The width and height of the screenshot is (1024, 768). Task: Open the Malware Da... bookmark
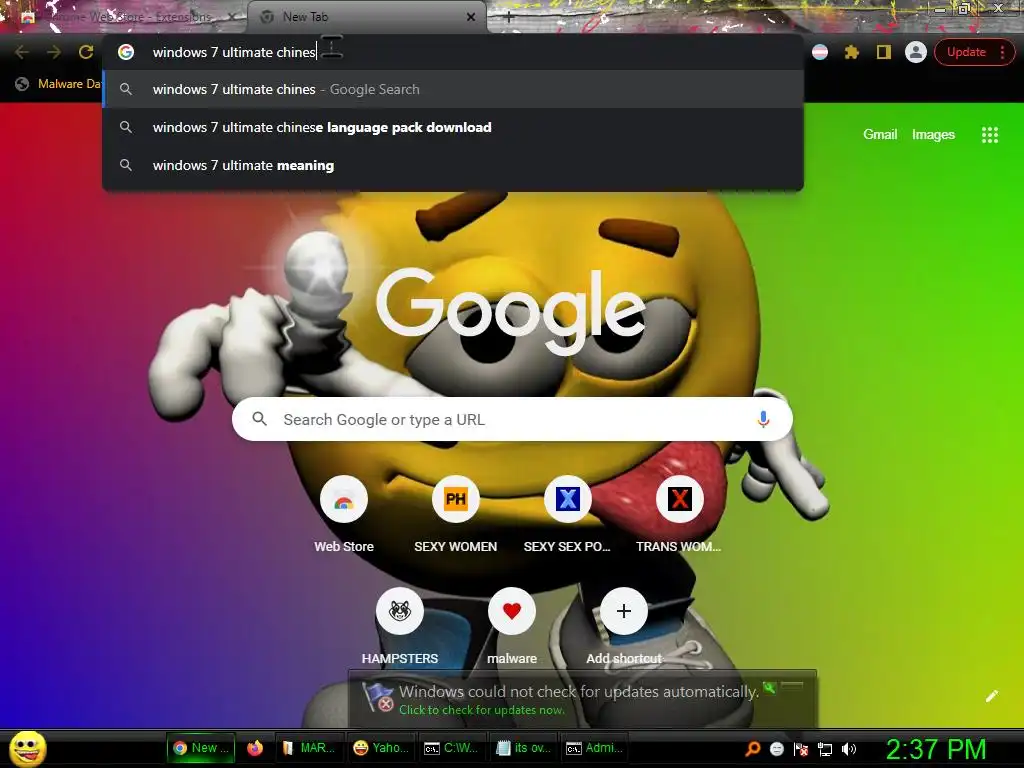click(x=59, y=84)
